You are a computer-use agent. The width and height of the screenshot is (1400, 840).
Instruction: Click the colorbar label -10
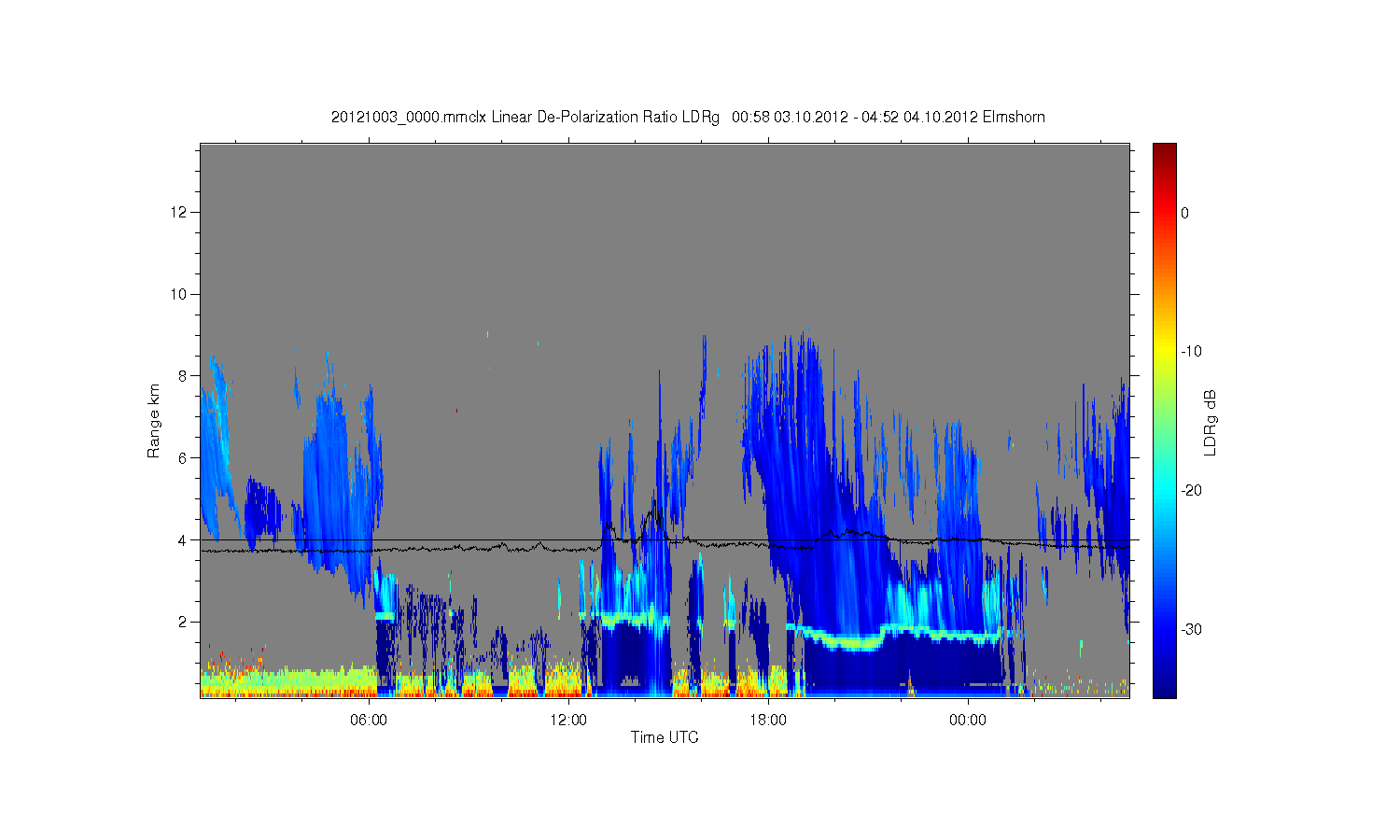[1191, 352]
